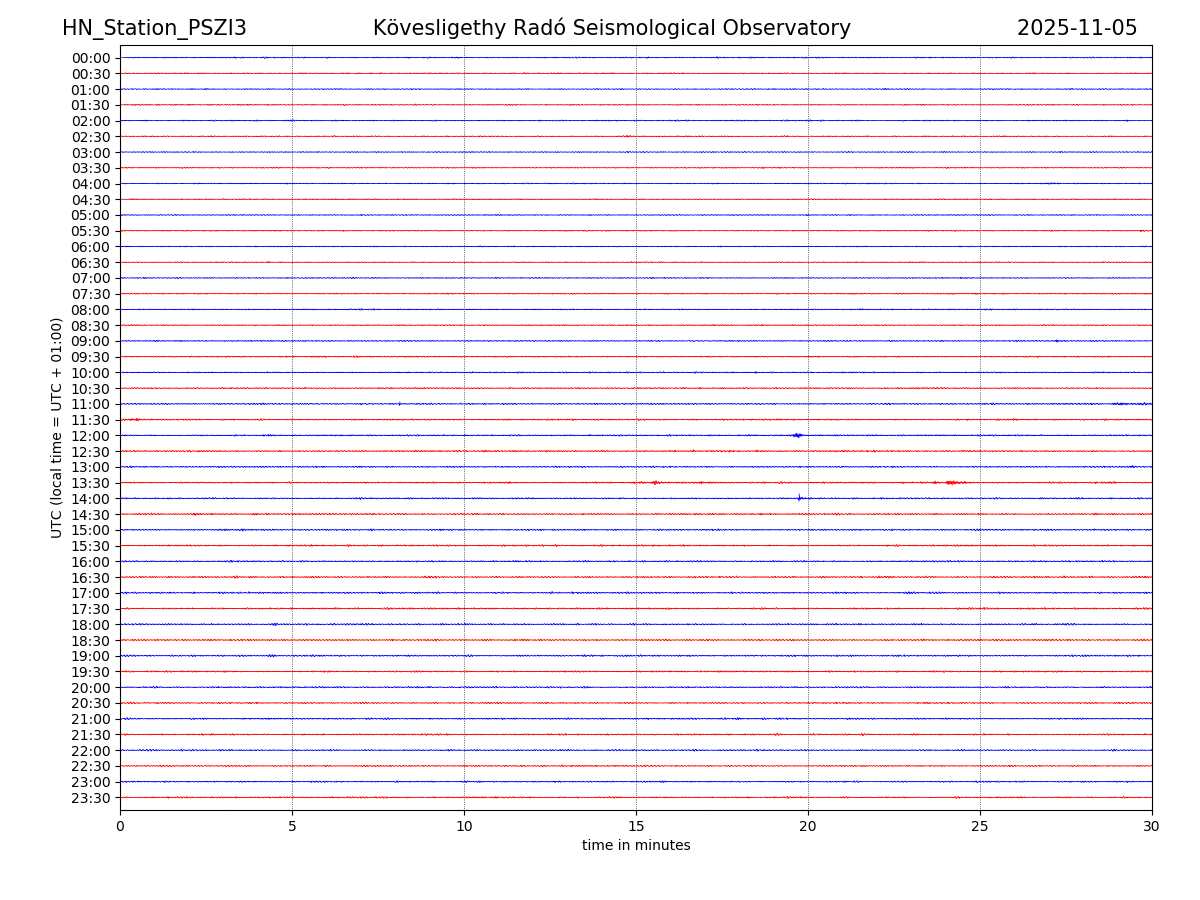Screen dimensions: 1200x900
Task: Click the blue spike on the 14:00 trace
Action: [799, 497]
